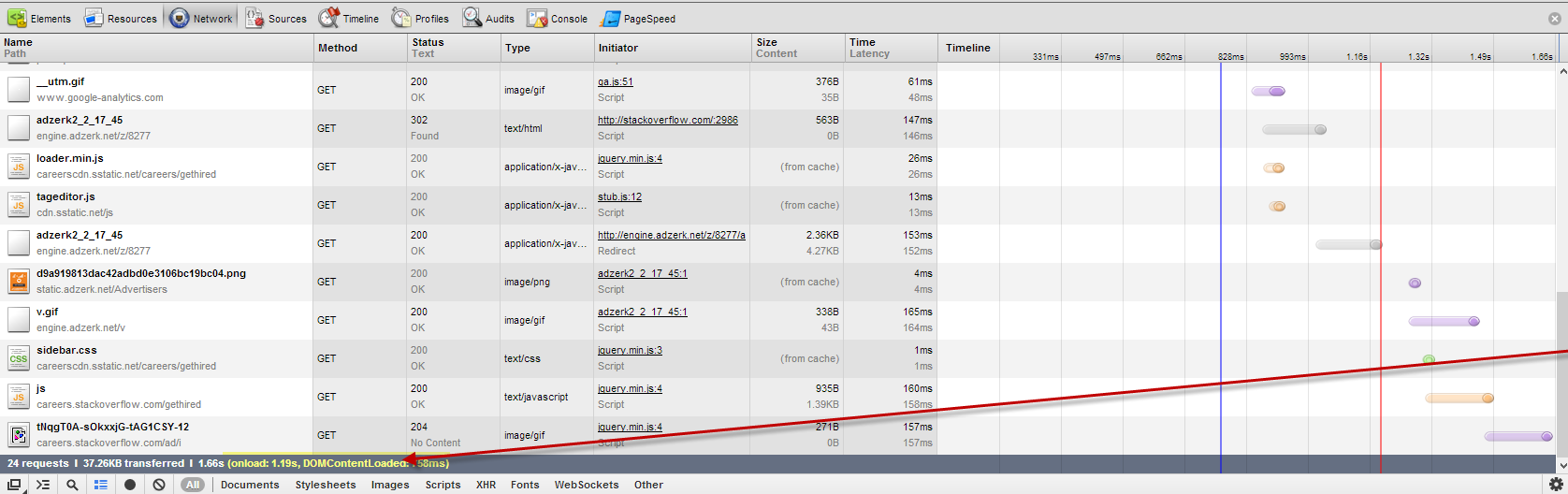The width and height of the screenshot is (1568, 494).
Task: Show the console drawer icon
Action: tap(43, 485)
